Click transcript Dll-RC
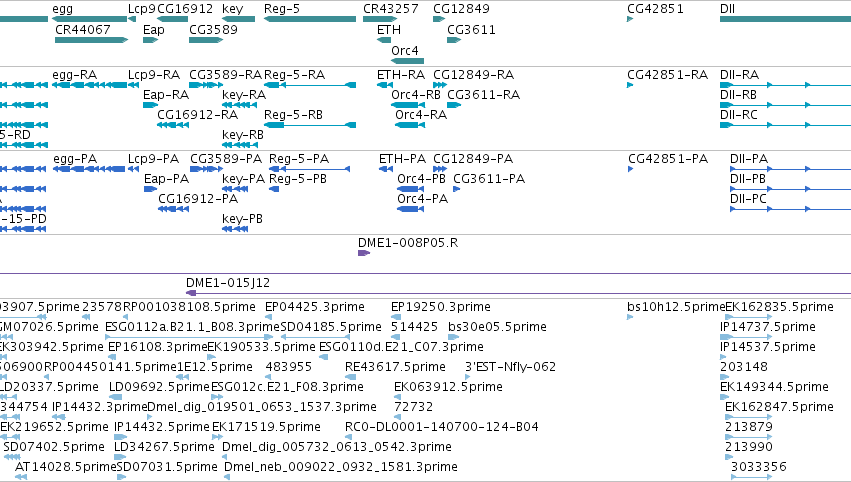The height and width of the screenshot is (482, 851). pyautogui.click(x=739, y=115)
